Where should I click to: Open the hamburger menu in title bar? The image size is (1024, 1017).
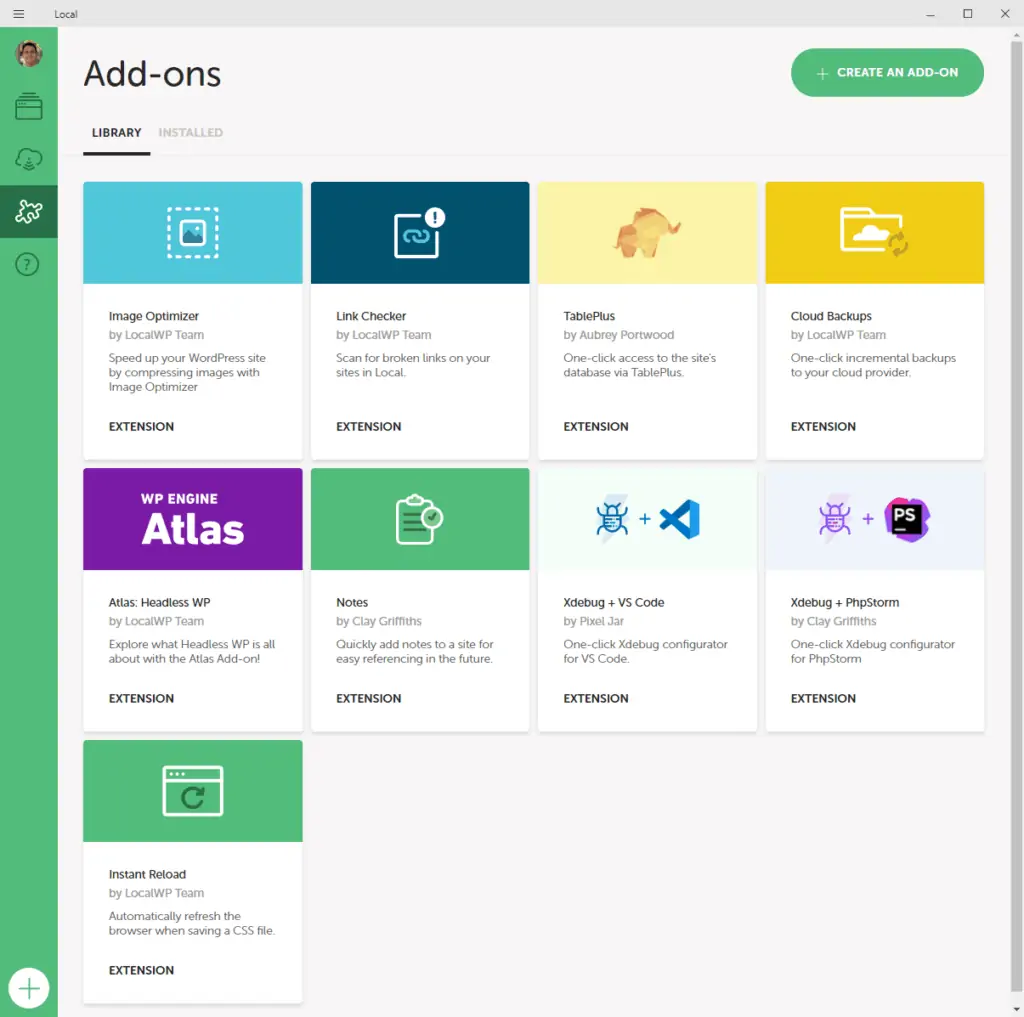pos(18,14)
